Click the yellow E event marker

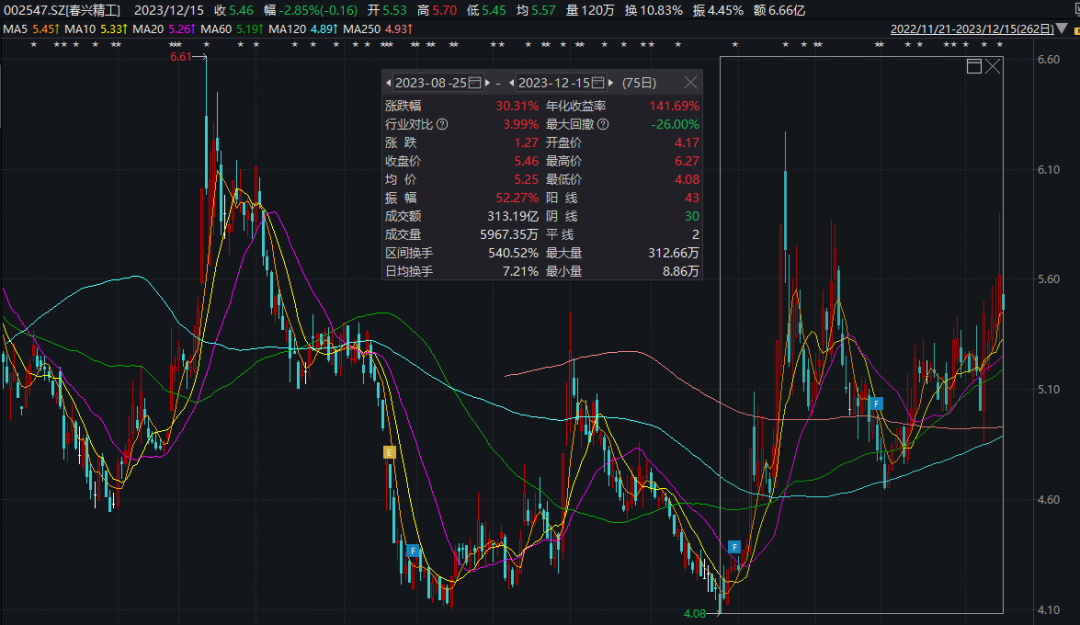pos(389,453)
